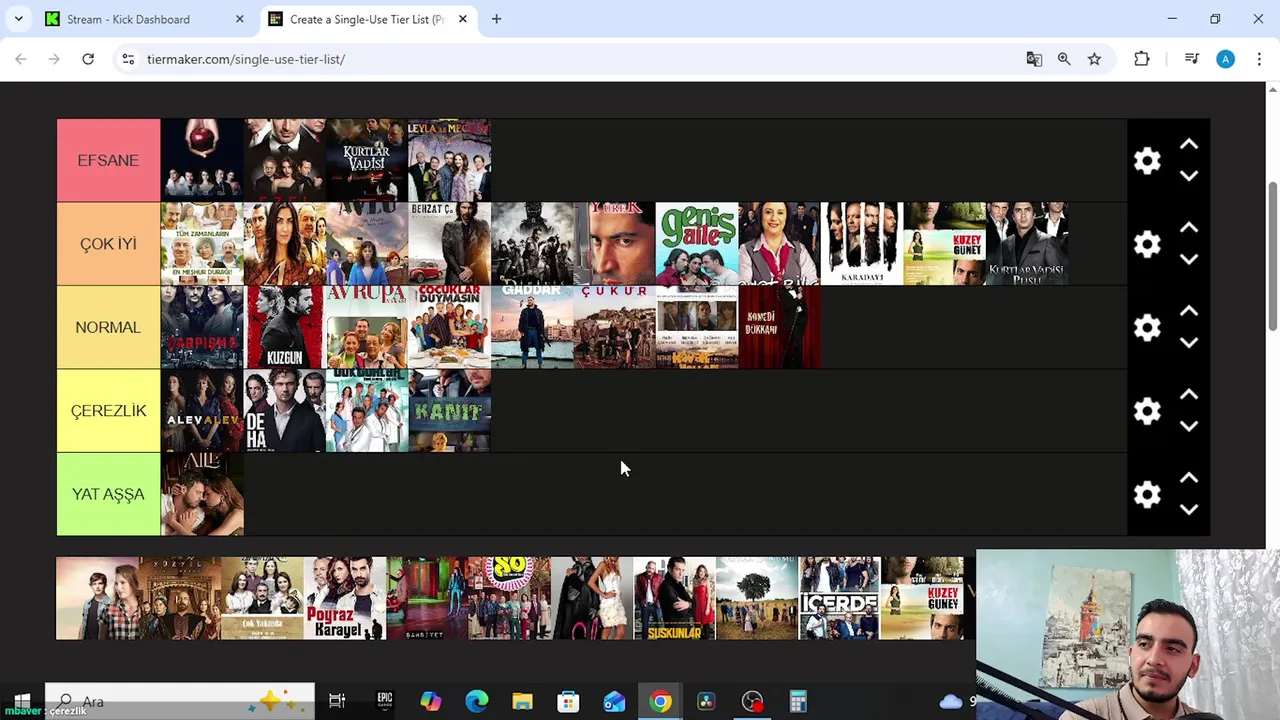Move EFSANE tier down with arrow

(x=1188, y=176)
